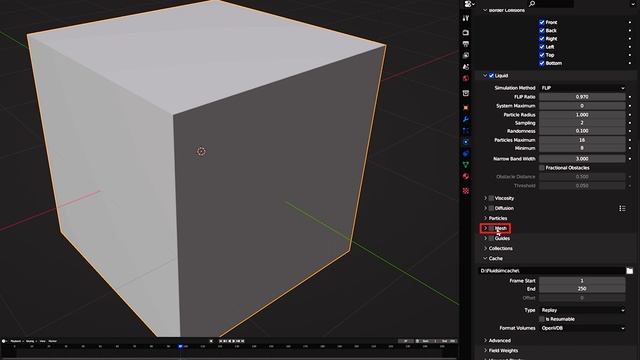The width and height of the screenshot is (640, 360).
Task: Click the Randomness value slider
Action: [x=582, y=131]
